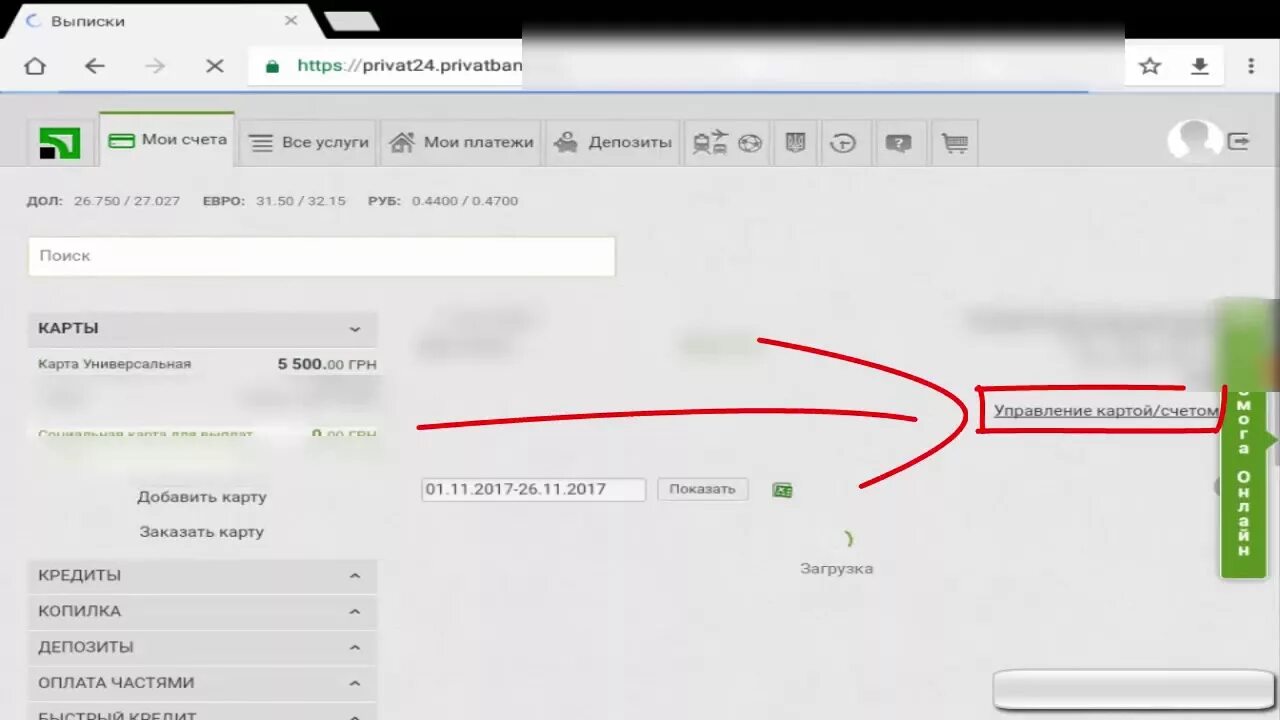Close the Выписки browser tab
This screenshot has width=1280, height=720.
click(291, 20)
